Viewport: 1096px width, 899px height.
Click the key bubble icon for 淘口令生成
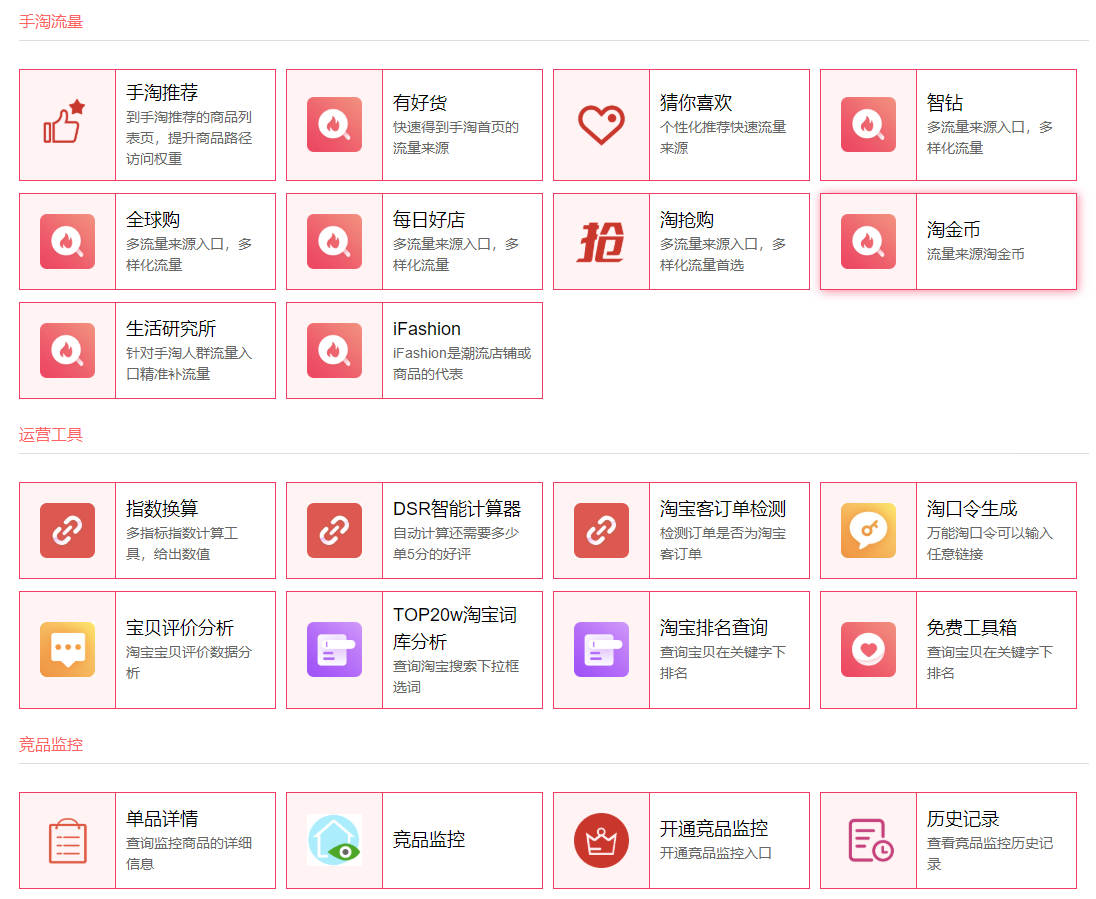point(868,530)
